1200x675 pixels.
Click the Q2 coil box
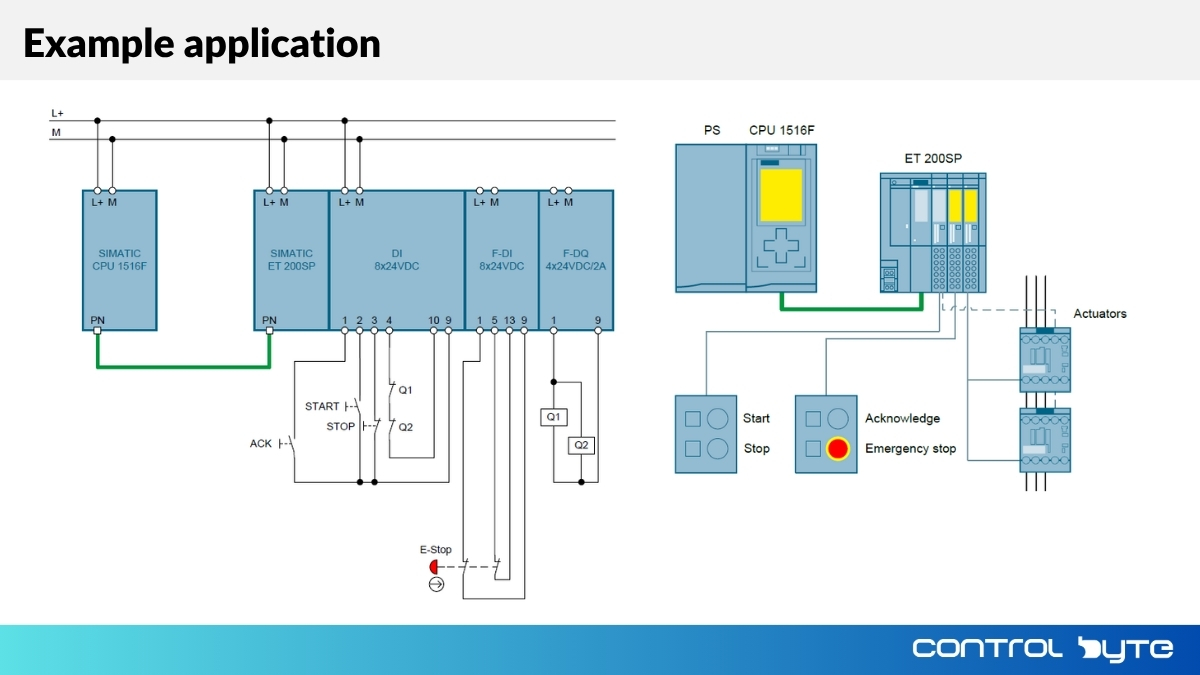581,446
